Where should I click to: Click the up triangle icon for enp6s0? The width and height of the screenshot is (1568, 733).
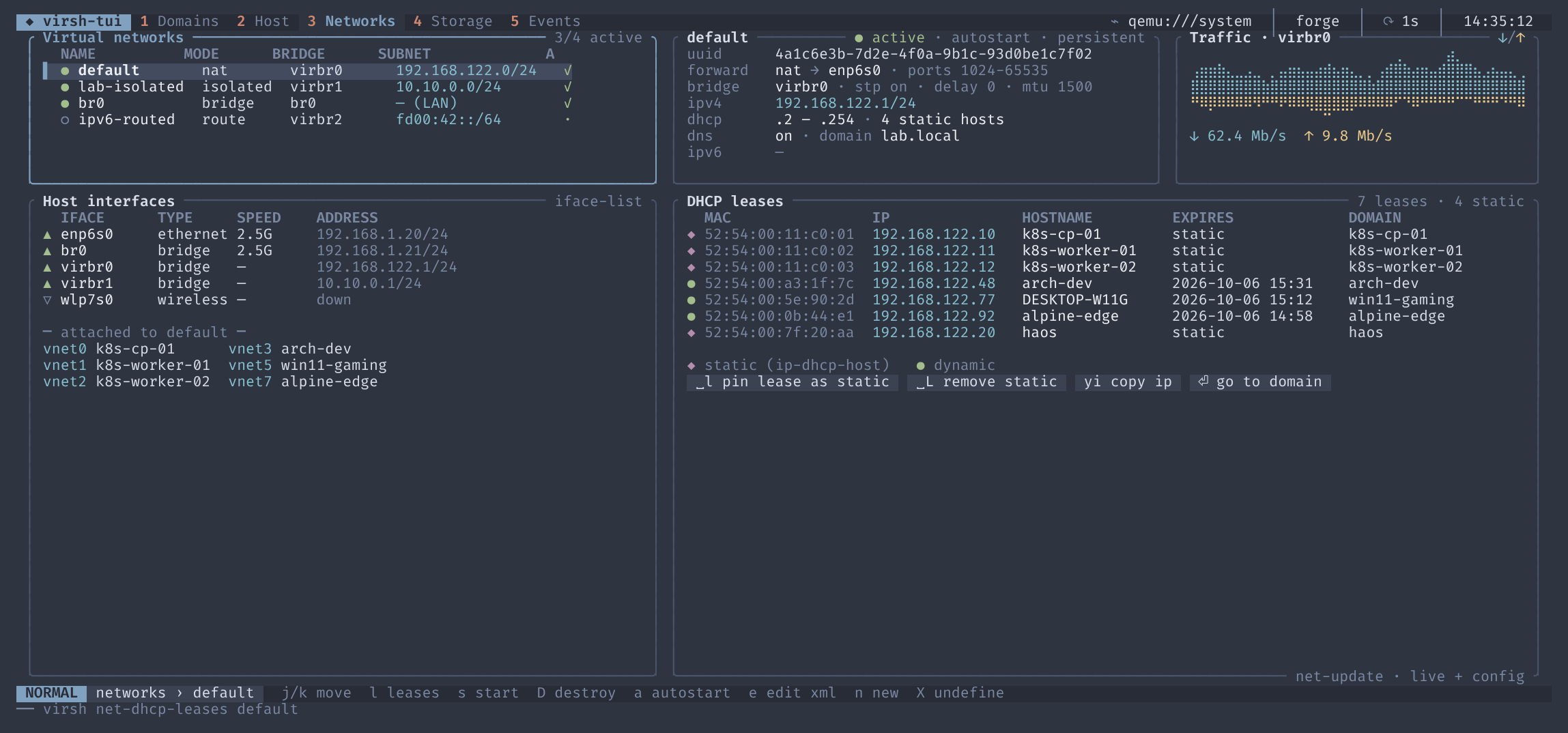47,234
